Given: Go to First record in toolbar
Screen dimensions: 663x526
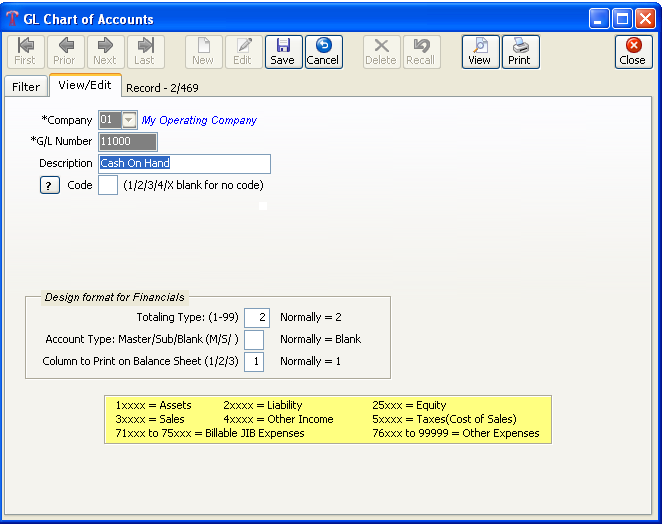Looking at the screenshot, I should [x=25, y=52].
